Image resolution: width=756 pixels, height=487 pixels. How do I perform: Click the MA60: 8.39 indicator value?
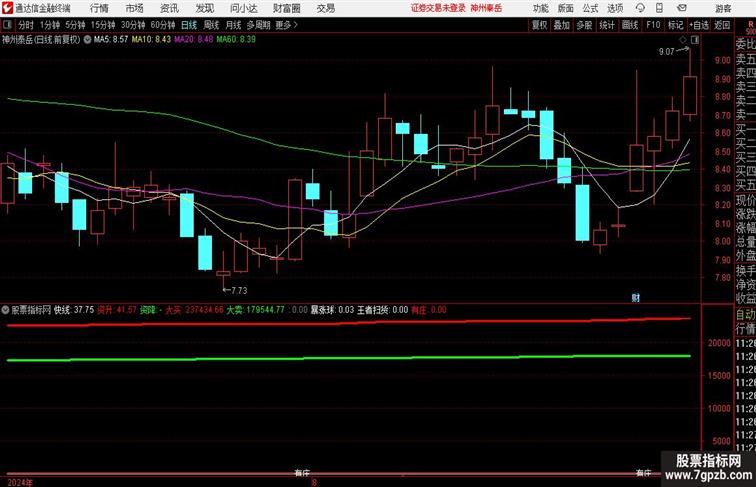[x=236, y=40]
